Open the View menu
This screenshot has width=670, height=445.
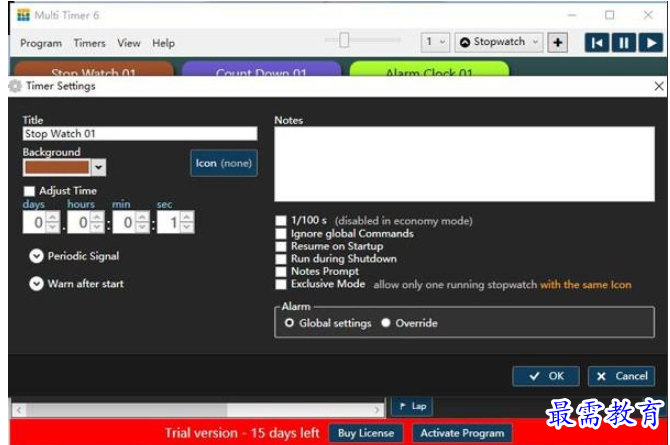click(129, 43)
